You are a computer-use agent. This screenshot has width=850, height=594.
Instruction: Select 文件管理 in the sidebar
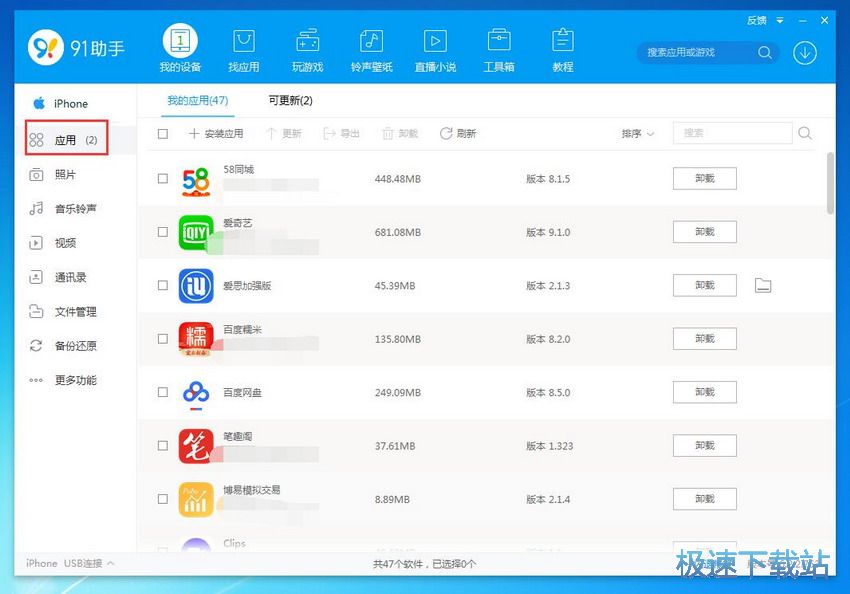[63, 312]
